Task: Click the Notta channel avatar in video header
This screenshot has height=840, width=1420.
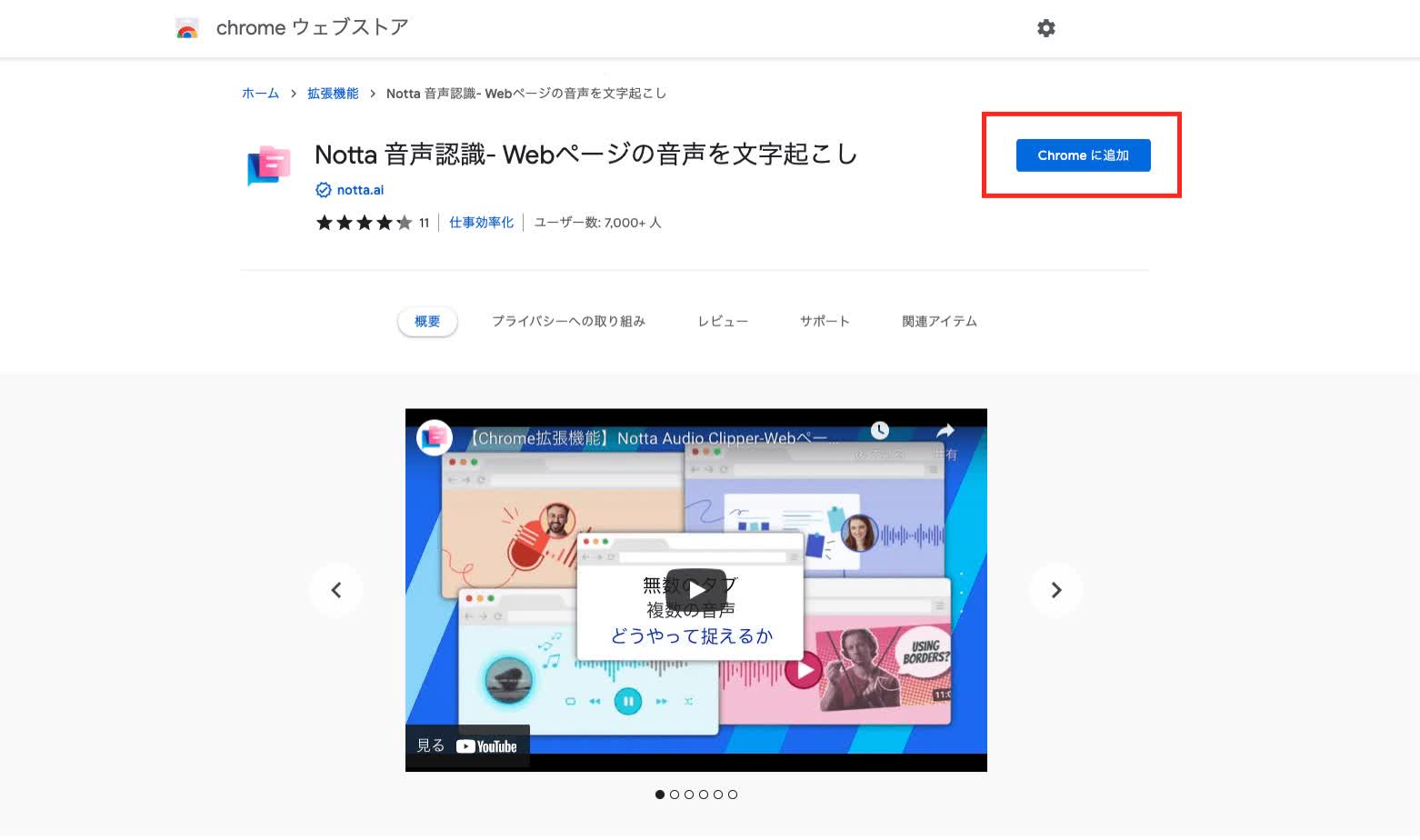Action: 435,438
